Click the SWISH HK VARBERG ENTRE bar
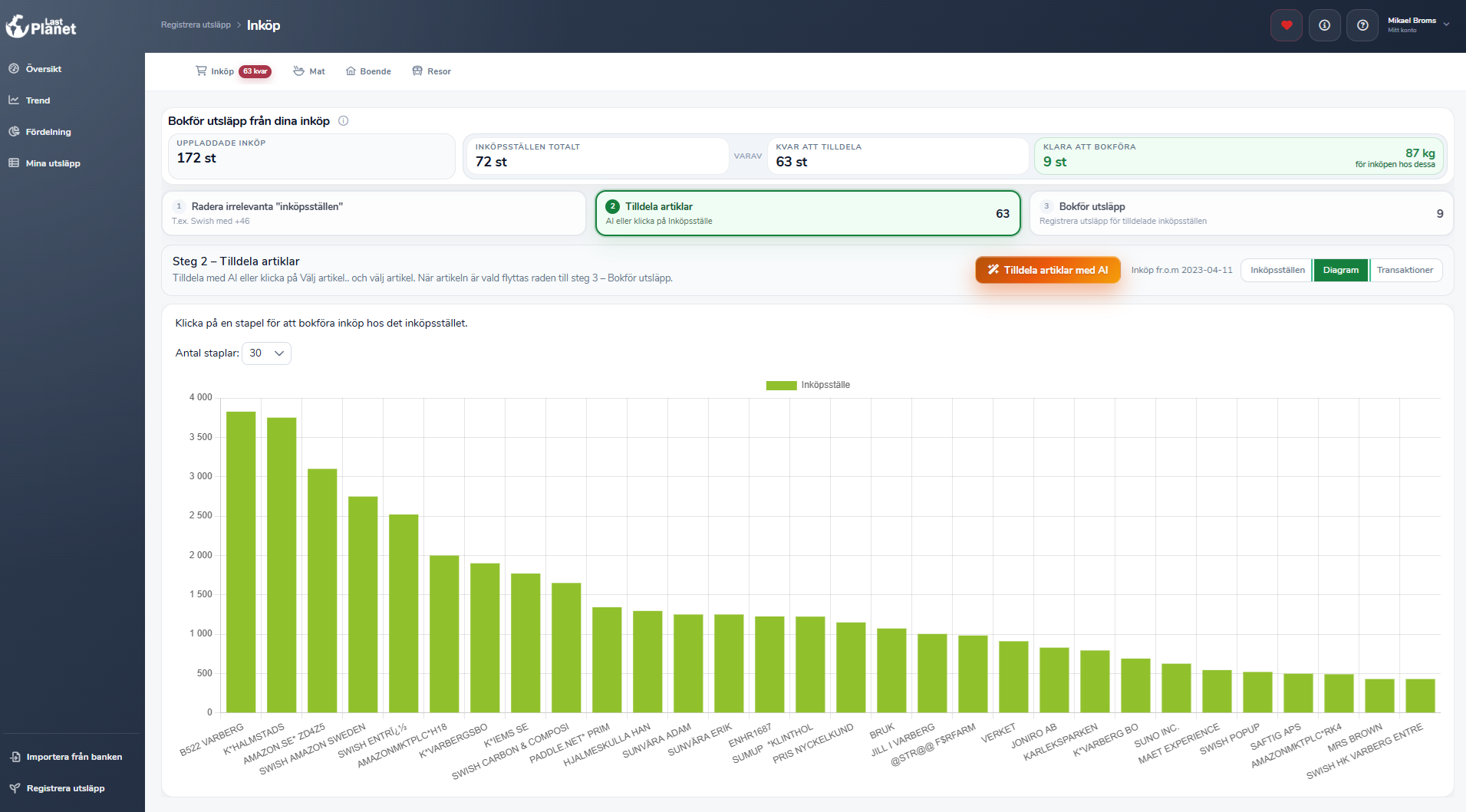The height and width of the screenshot is (812, 1466). tap(1420, 695)
